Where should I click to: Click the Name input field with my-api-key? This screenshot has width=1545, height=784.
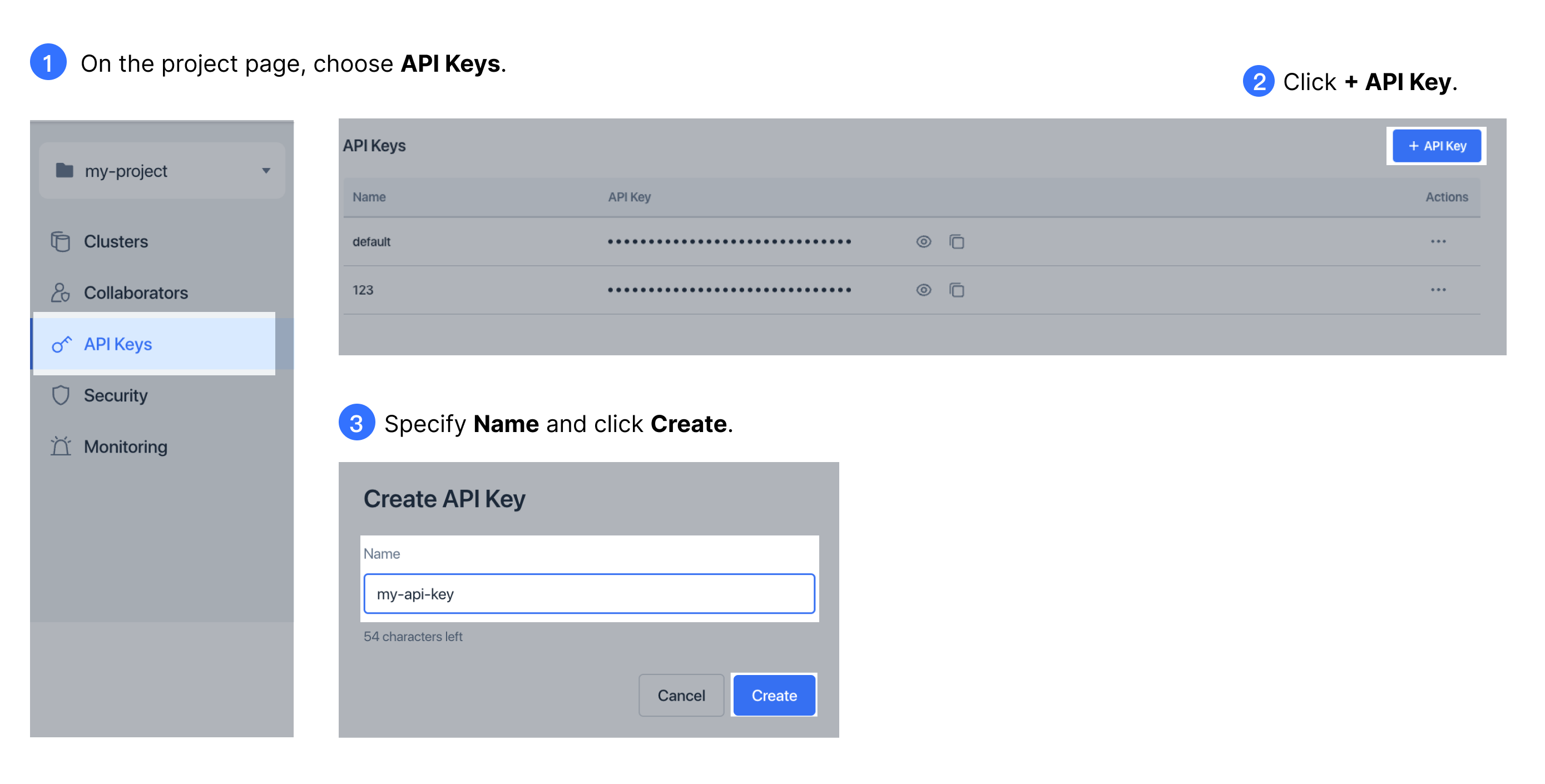[589, 594]
